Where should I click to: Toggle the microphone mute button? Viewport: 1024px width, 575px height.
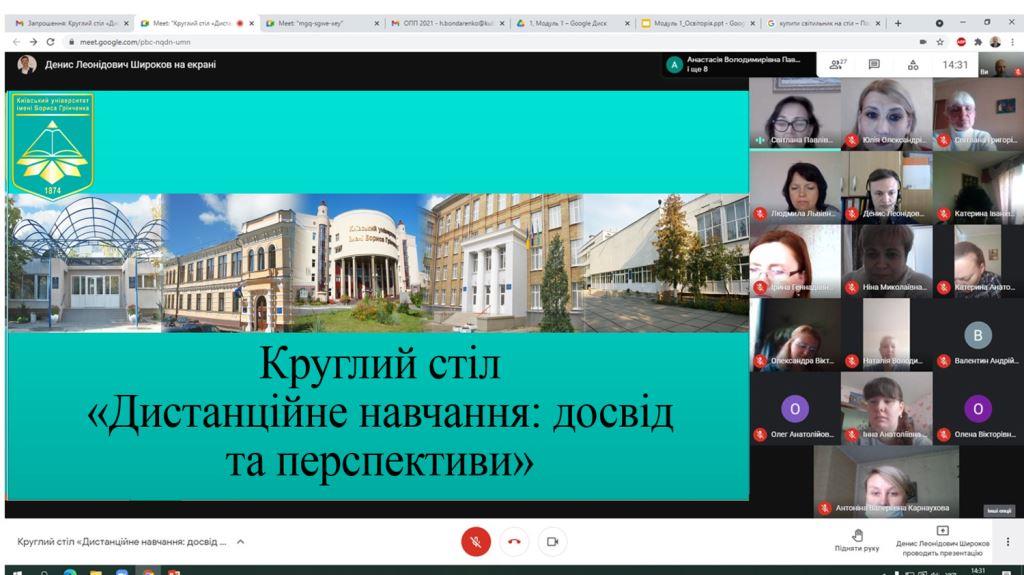coord(476,541)
